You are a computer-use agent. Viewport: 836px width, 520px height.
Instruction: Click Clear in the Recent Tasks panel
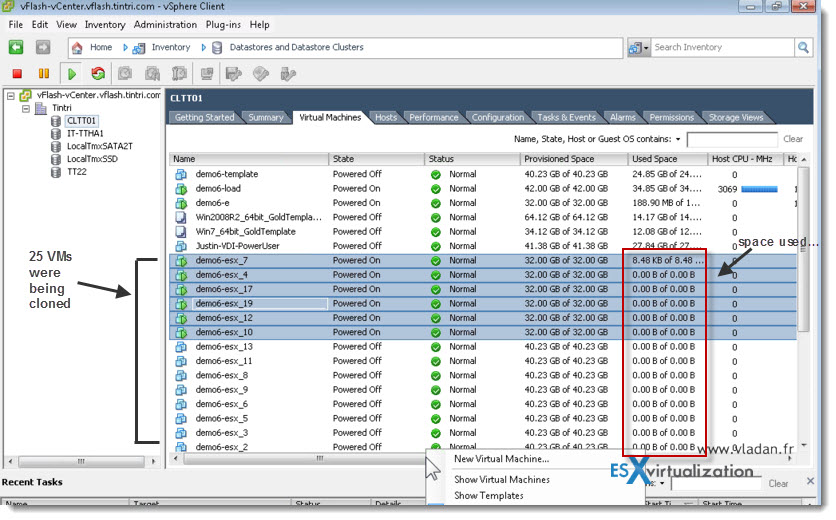778,484
